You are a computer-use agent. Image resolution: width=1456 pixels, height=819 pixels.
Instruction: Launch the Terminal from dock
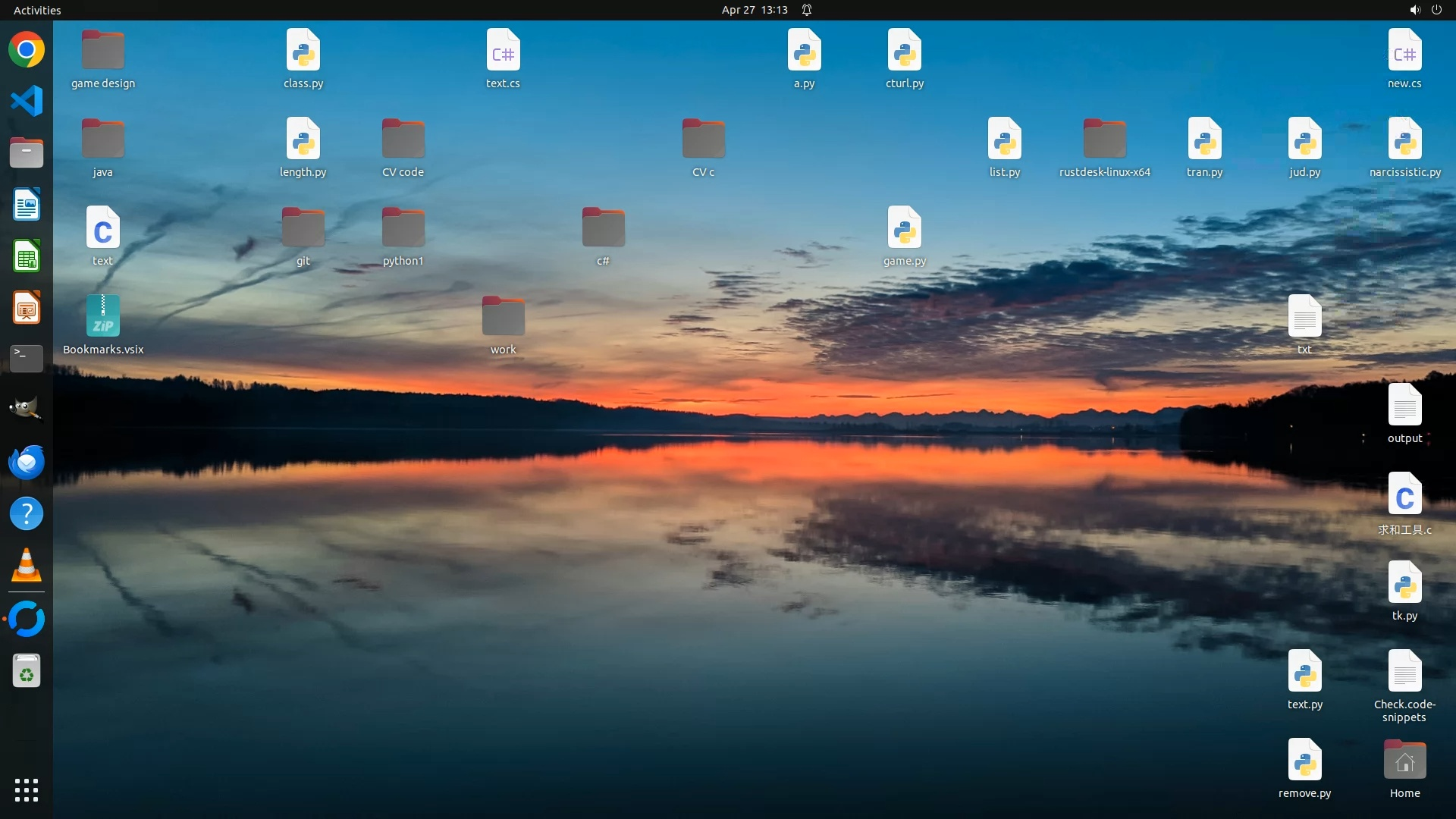pyautogui.click(x=27, y=359)
